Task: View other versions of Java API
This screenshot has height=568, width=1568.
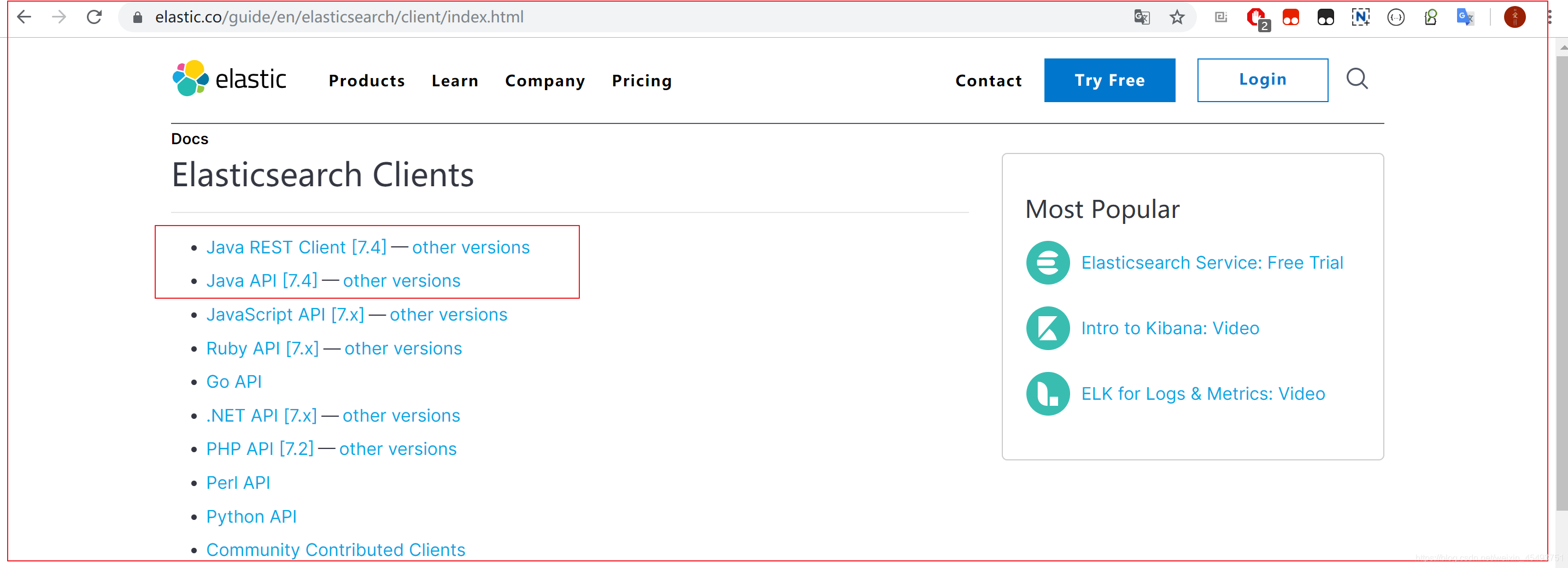Action: tap(401, 281)
